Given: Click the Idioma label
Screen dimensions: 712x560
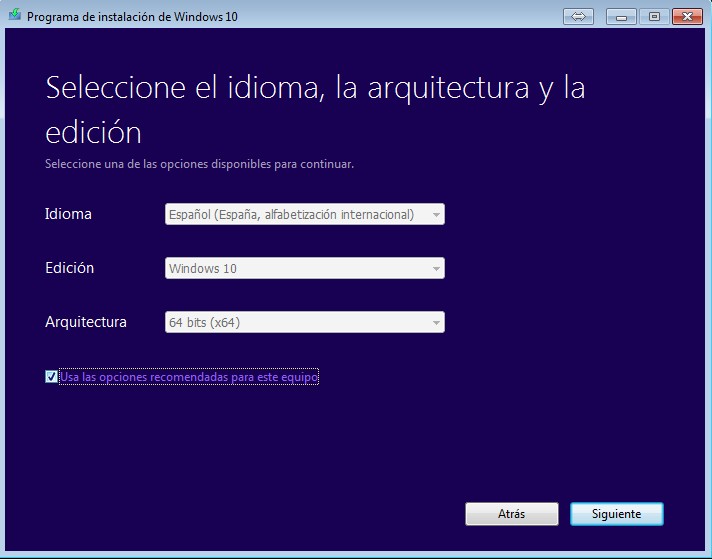Looking at the screenshot, I should [x=68, y=214].
